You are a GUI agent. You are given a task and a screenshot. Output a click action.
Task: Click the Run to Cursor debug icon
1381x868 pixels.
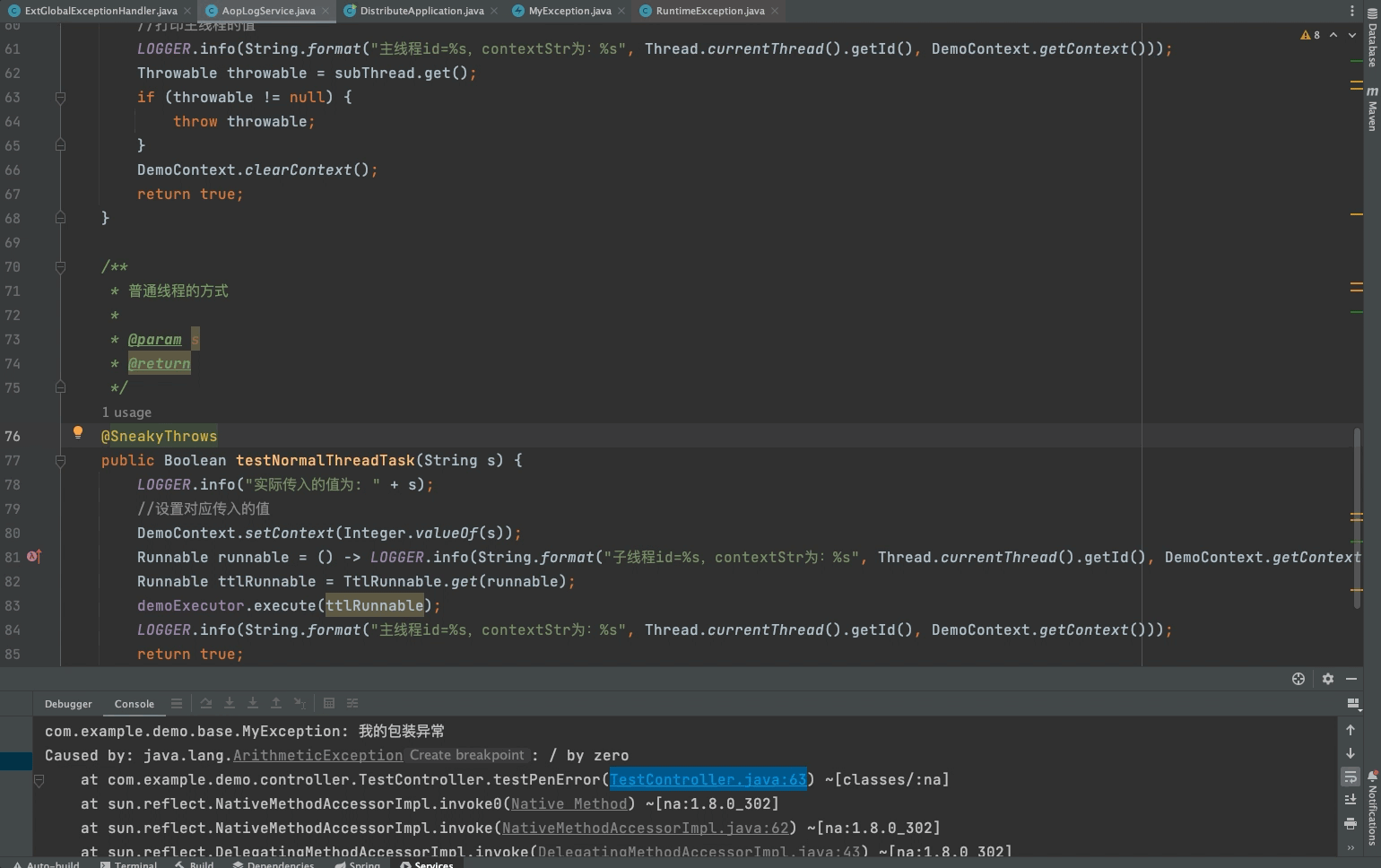tap(300, 703)
